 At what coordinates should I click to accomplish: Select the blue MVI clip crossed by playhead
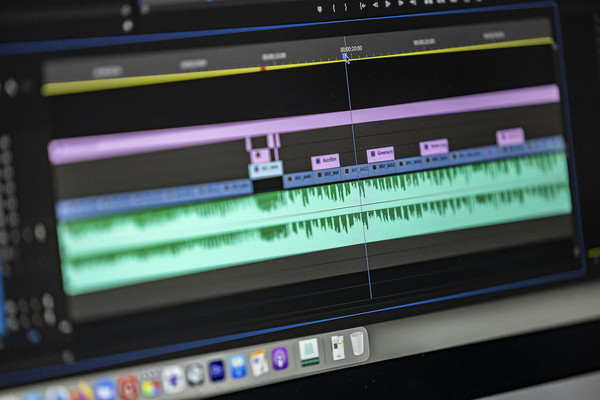(x=355, y=170)
